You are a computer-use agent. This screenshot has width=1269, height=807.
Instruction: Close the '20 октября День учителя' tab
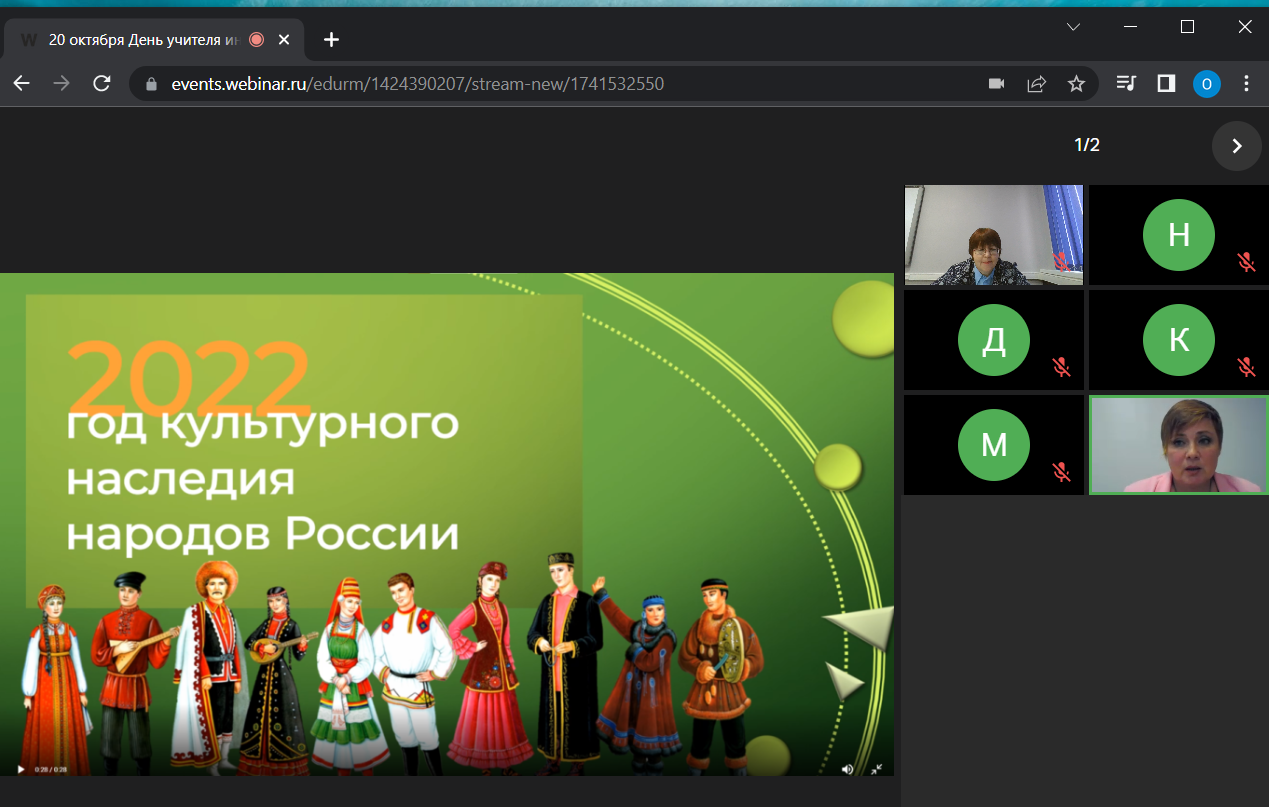(x=284, y=40)
